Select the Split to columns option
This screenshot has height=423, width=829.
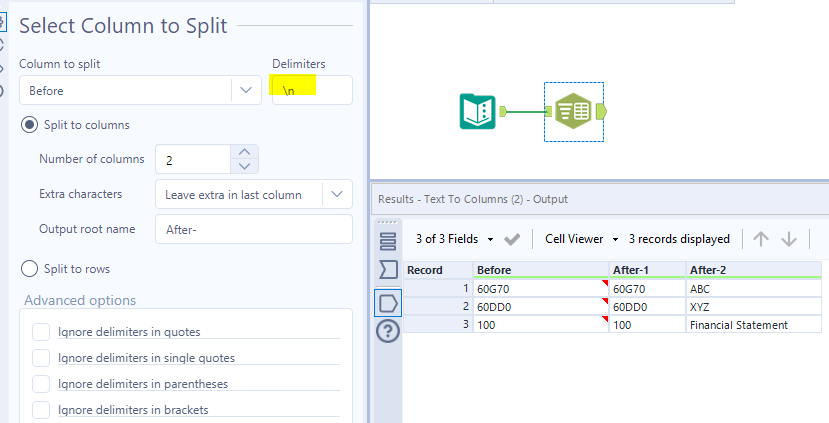(30, 125)
